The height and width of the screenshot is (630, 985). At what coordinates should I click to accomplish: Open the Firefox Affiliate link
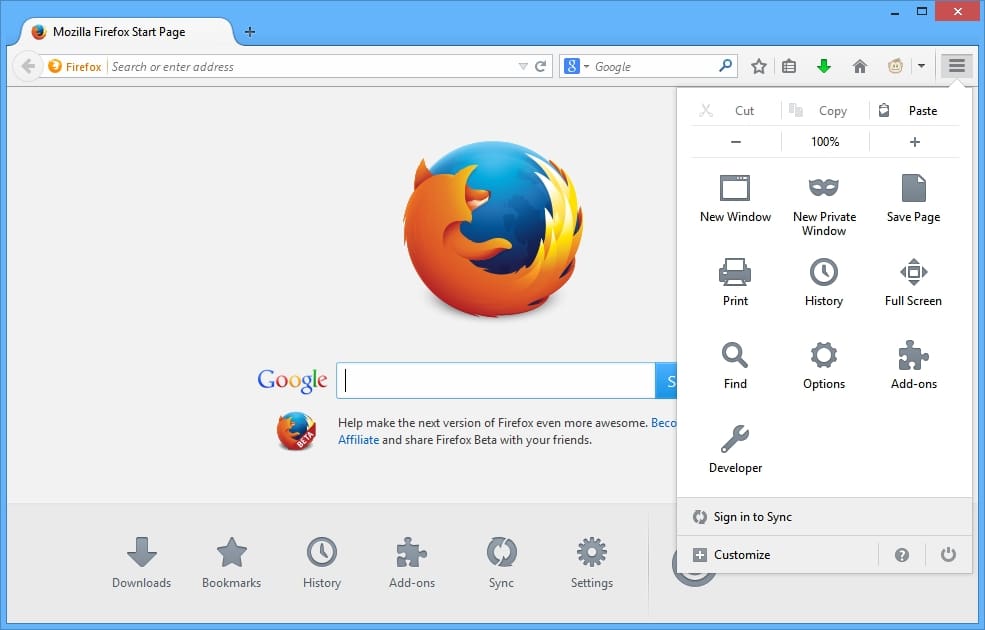point(358,439)
